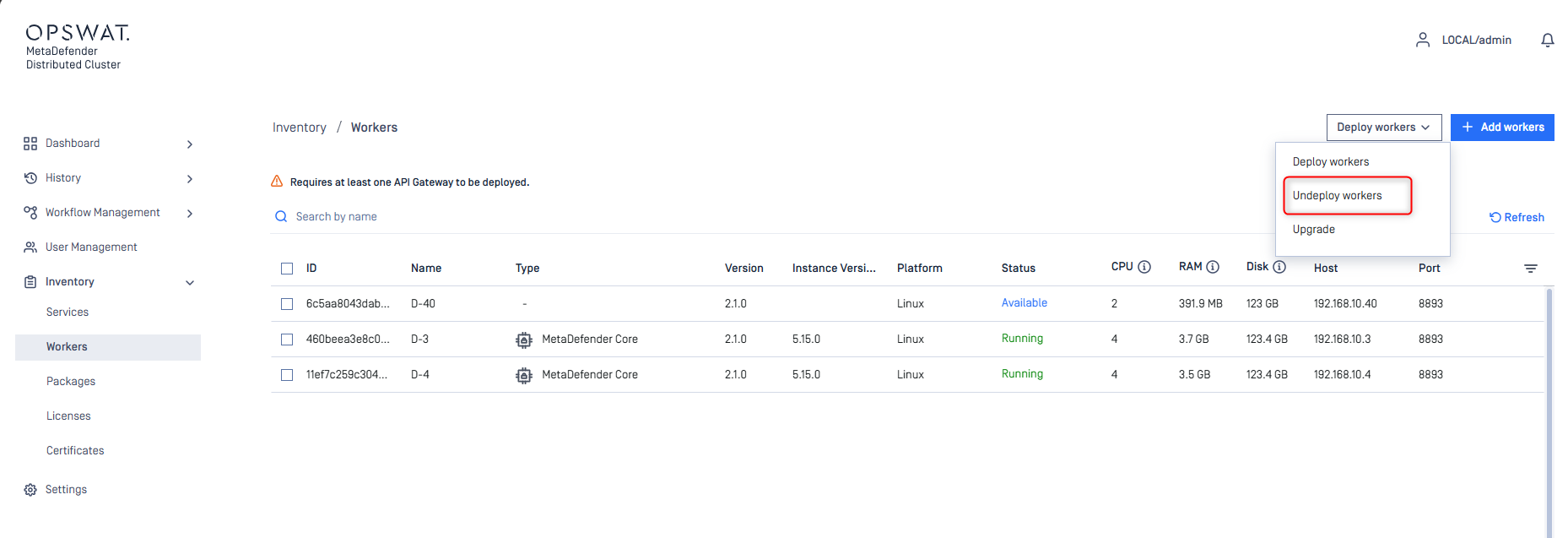Click the Inventory clipboard icon
Screen dimensions: 1568x538
point(30,282)
